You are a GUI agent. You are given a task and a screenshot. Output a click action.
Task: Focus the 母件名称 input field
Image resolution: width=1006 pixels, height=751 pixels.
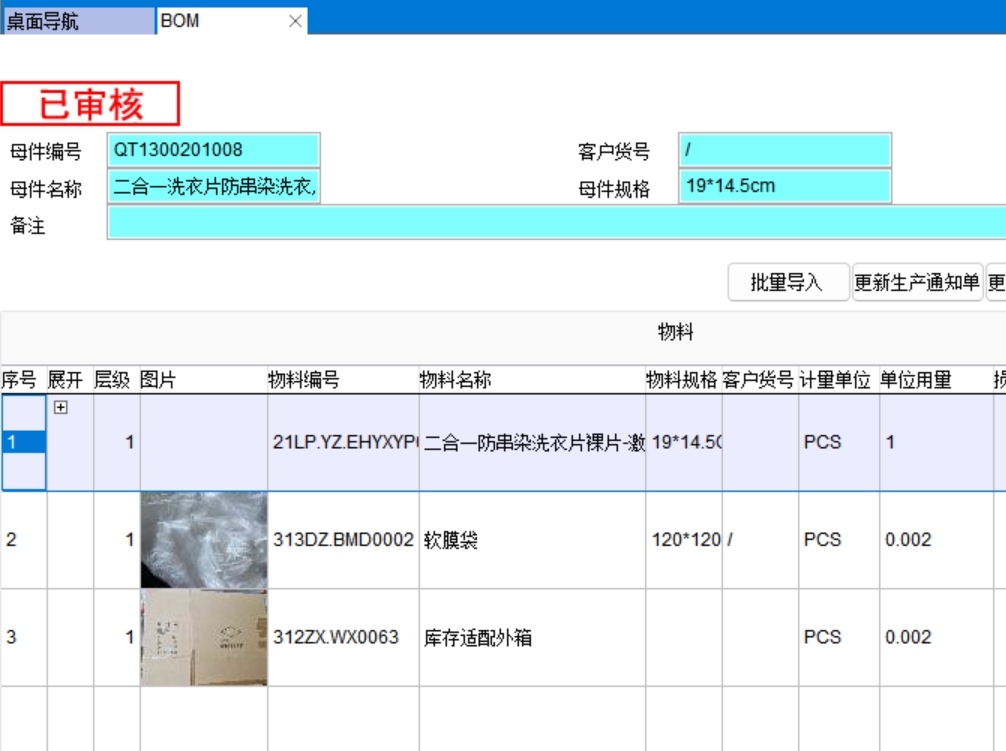(x=214, y=187)
